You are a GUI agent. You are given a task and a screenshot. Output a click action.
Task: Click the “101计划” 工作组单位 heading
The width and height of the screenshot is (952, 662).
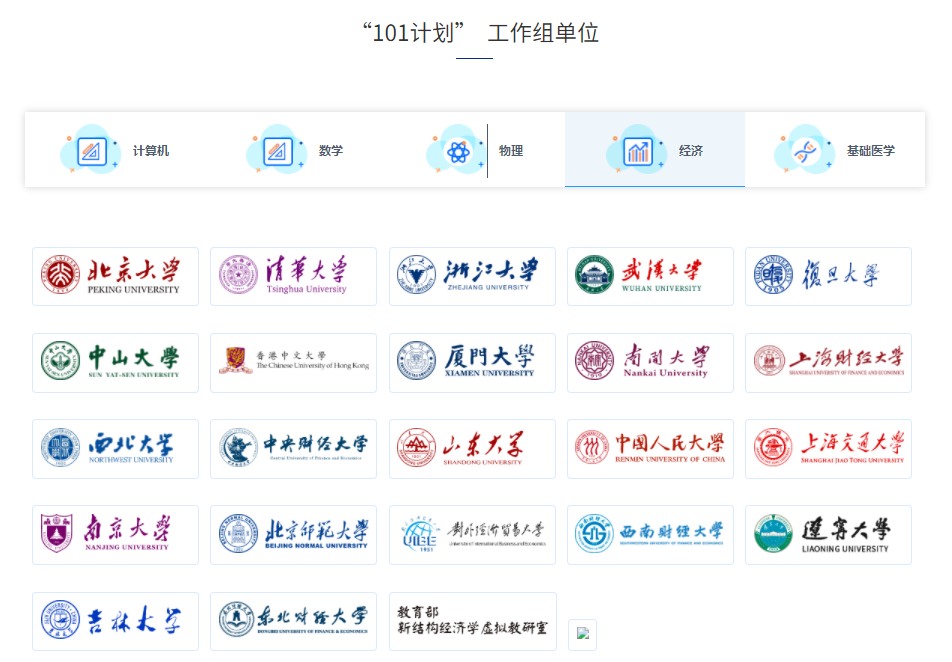tap(480, 33)
